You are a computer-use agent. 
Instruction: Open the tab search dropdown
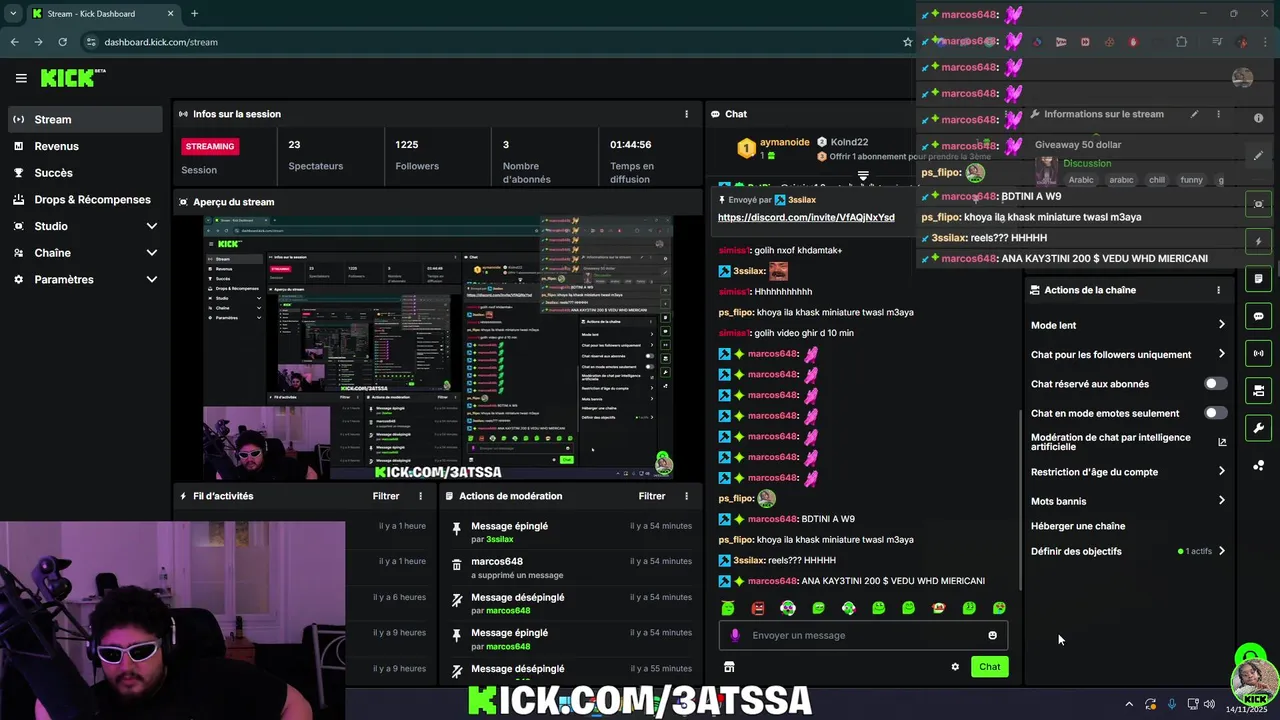click(13, 14)
